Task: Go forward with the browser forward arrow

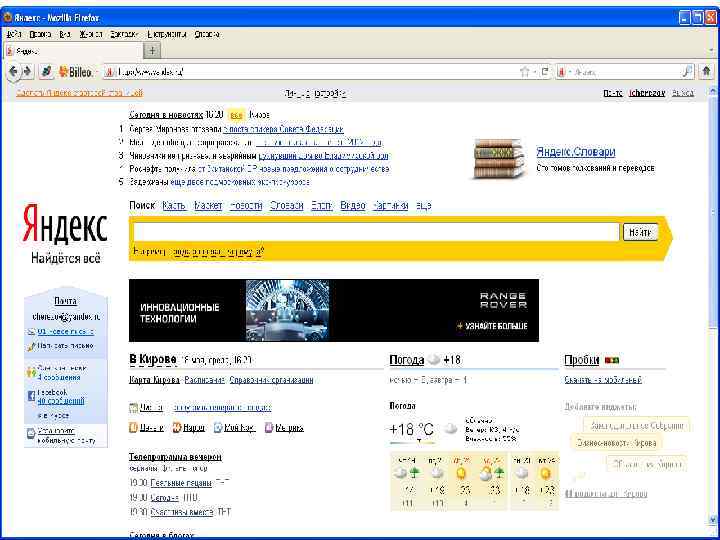Action: (27, 72)
